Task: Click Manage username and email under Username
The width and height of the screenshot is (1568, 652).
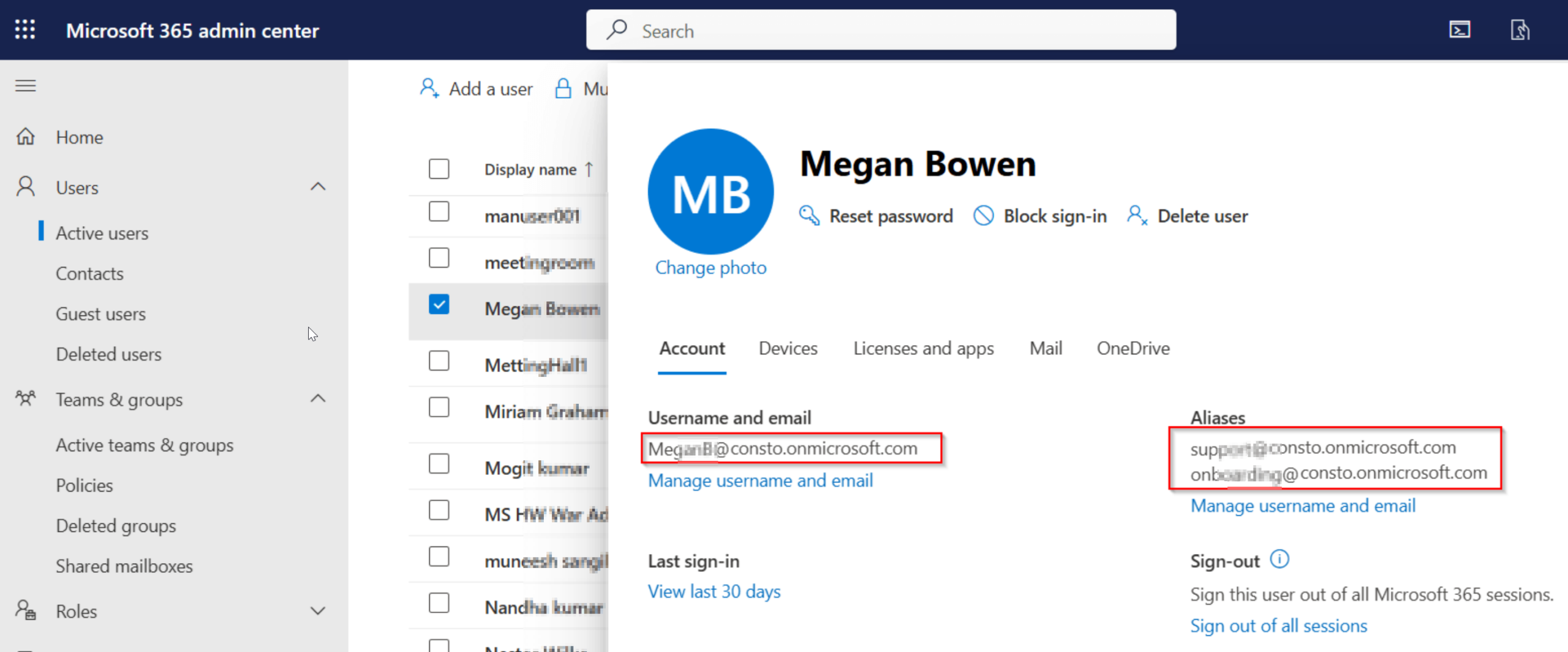Action: 761,480
